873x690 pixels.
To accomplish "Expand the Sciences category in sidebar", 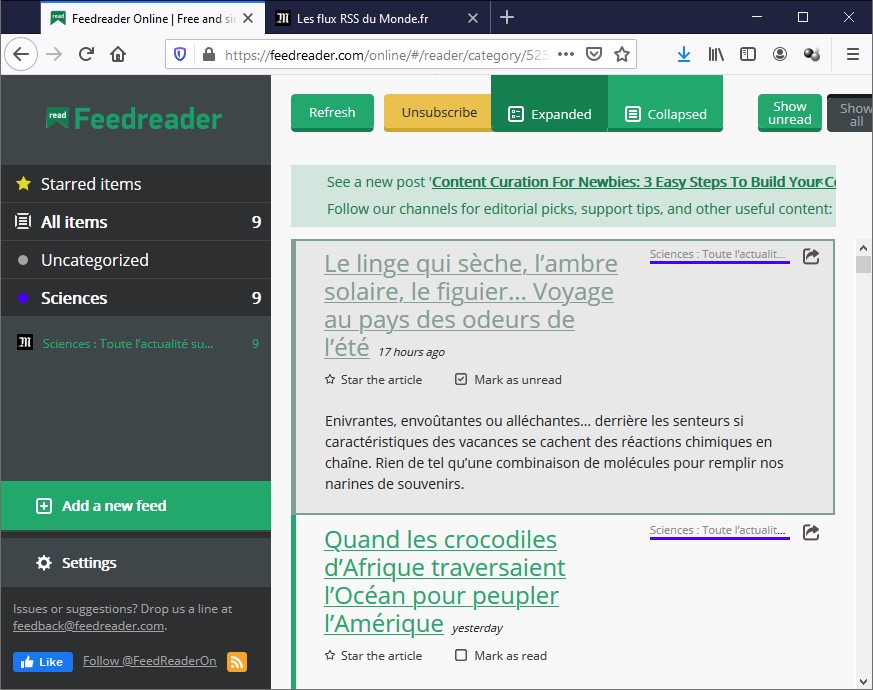I will (74, 298).
